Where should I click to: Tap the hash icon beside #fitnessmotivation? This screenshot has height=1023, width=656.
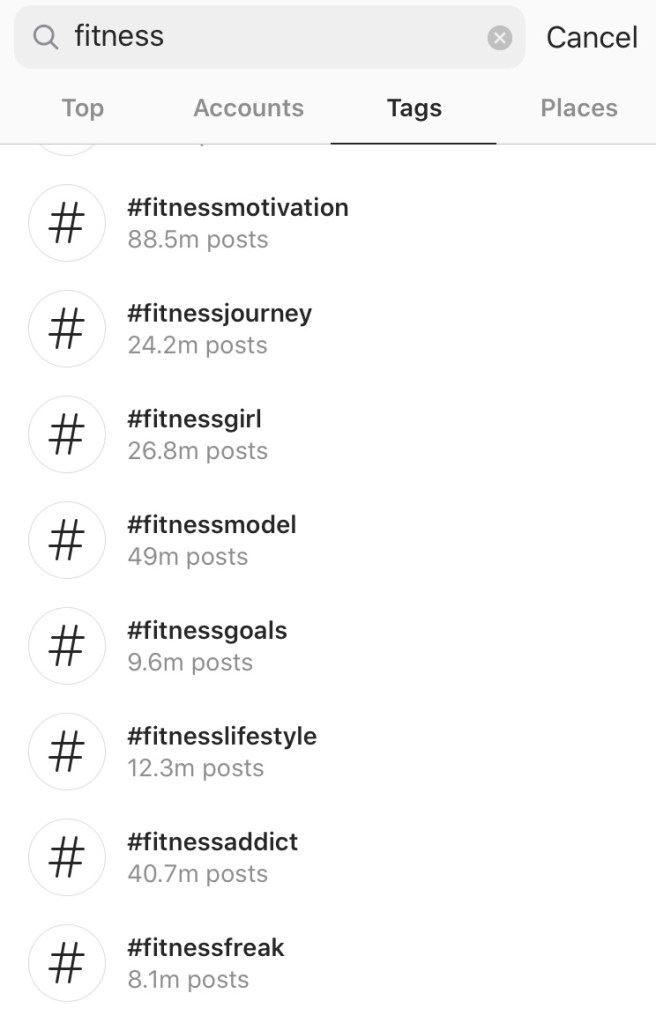(66, 223)
